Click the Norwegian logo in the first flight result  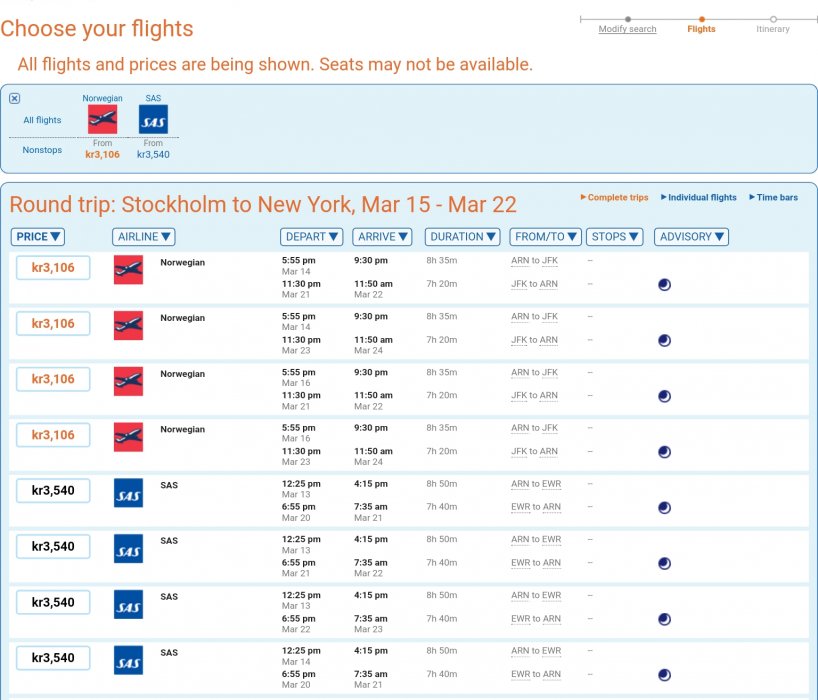pyautogui.click(x=128, y=270)
